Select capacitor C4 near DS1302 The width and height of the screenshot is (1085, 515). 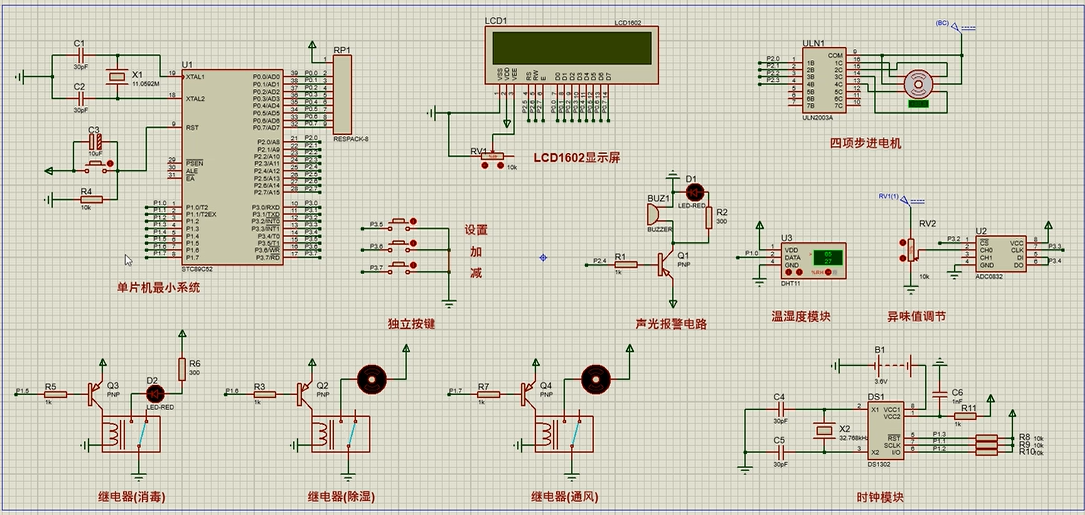780,409
